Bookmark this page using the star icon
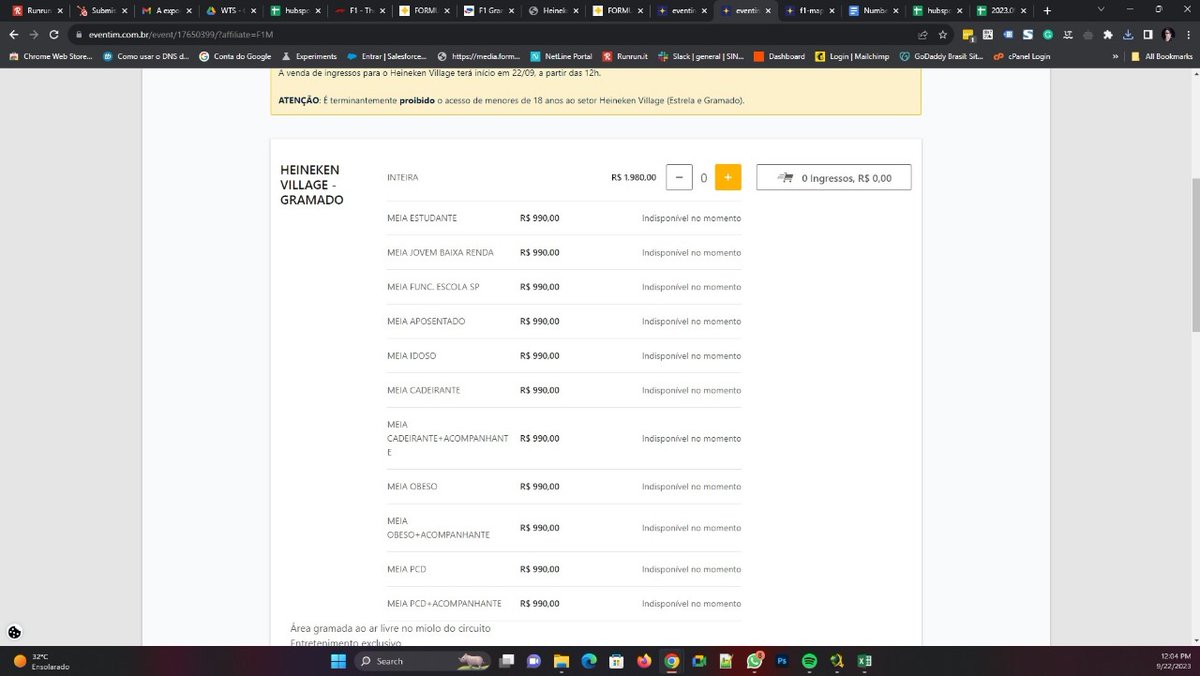The image size is (1200, 676). coord(942,33)
